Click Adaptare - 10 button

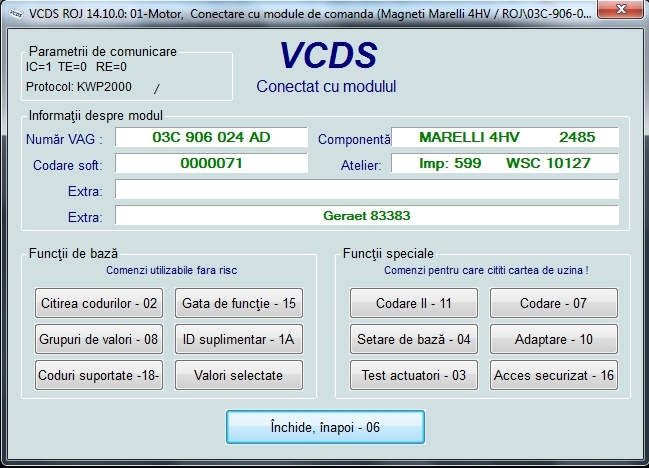coord(554,339)
